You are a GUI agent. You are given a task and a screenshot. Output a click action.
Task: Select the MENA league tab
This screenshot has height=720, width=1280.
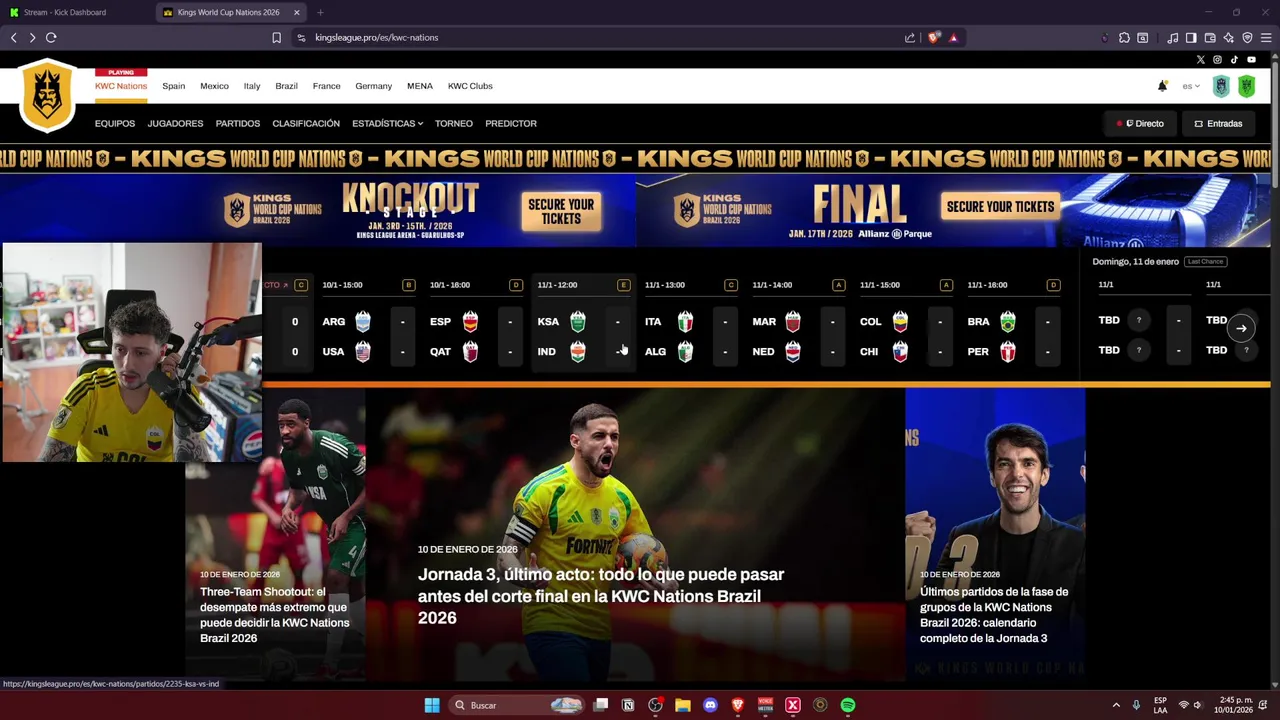point(420,86)
